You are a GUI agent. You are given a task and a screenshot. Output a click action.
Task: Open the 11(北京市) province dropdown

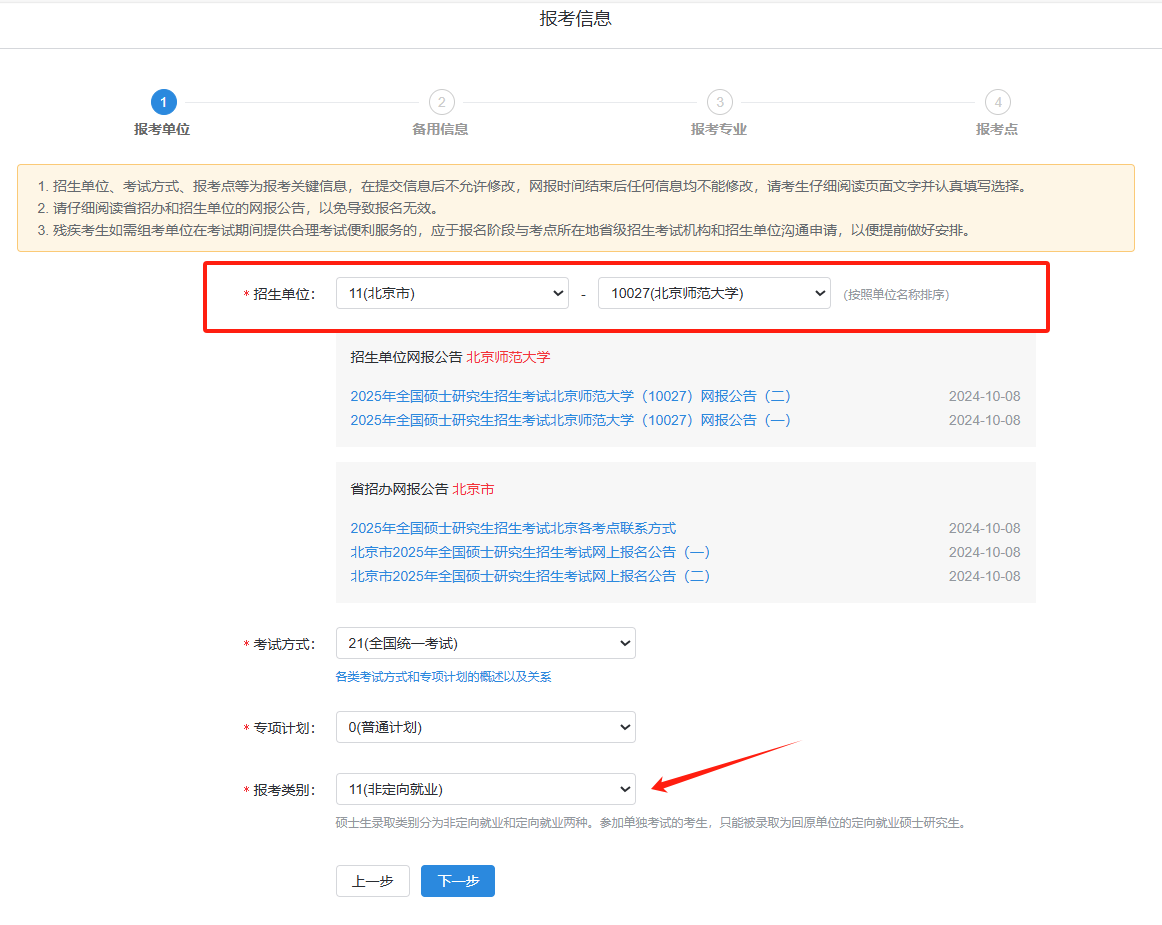click(451, 293)
